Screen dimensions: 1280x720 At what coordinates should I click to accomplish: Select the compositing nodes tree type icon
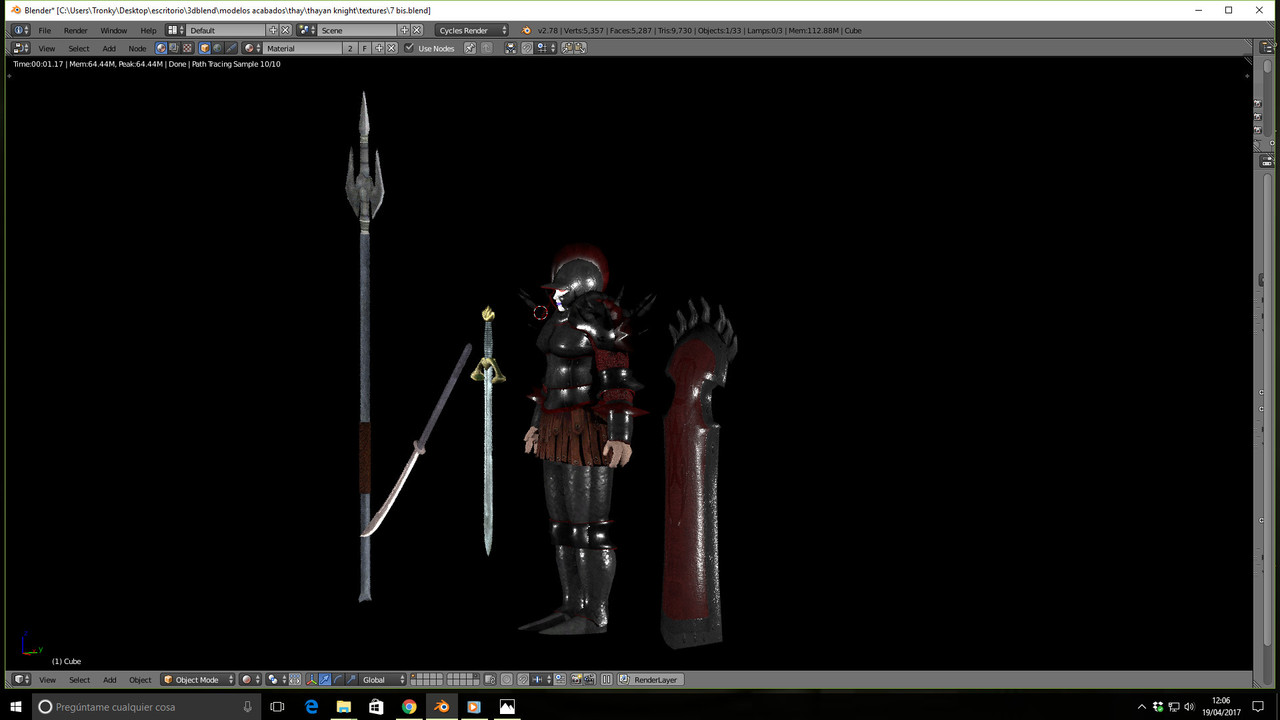coord(174,48)
